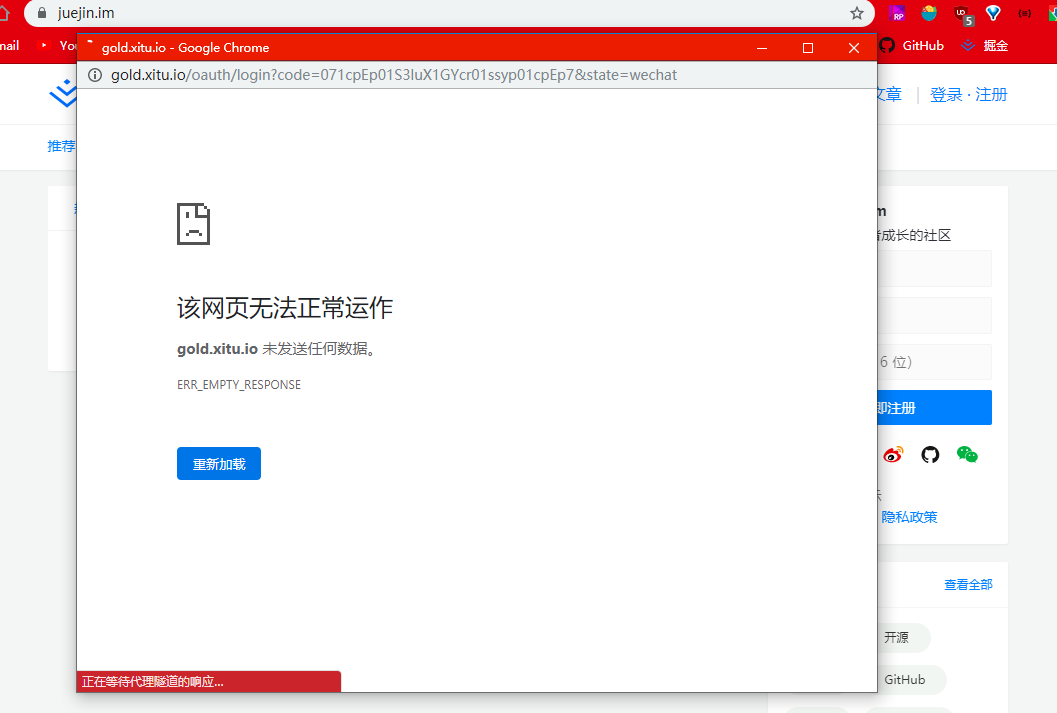Click the 登录 link on the Juejin page
The width and height of the screenshot is (1057, 713).
[946, 95]
